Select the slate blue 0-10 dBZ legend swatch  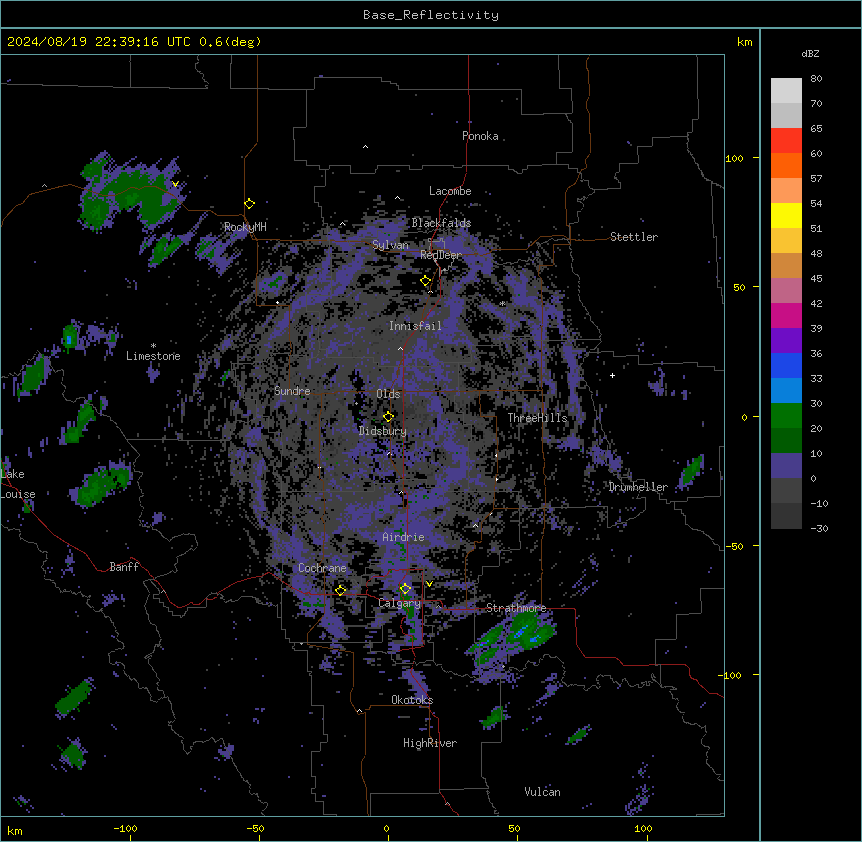click(x=786, y=465)
